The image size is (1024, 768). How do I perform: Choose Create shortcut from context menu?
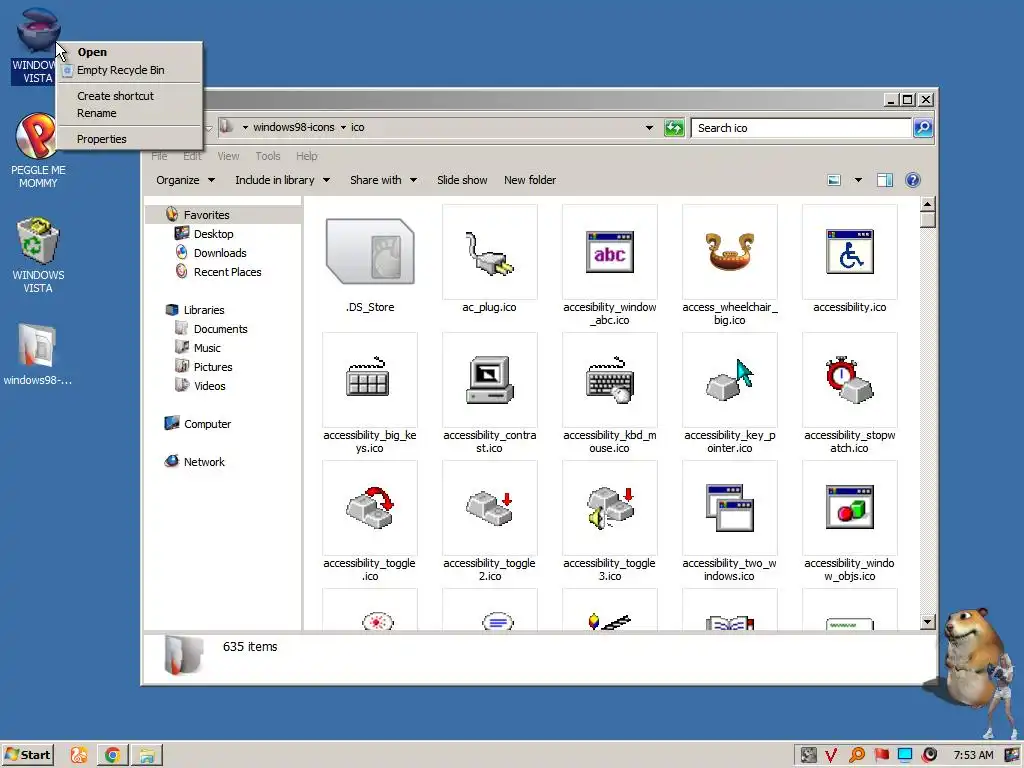click(129, 96)
